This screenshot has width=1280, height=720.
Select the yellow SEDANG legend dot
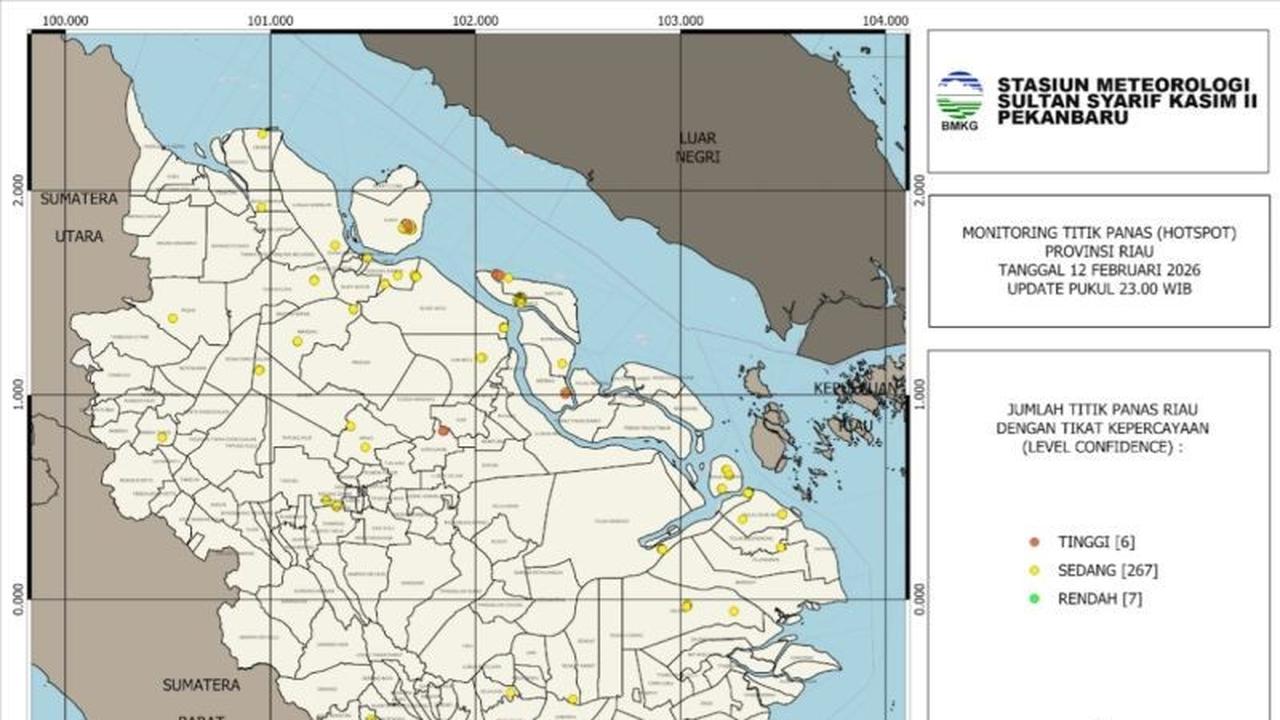pos(1034,570)
